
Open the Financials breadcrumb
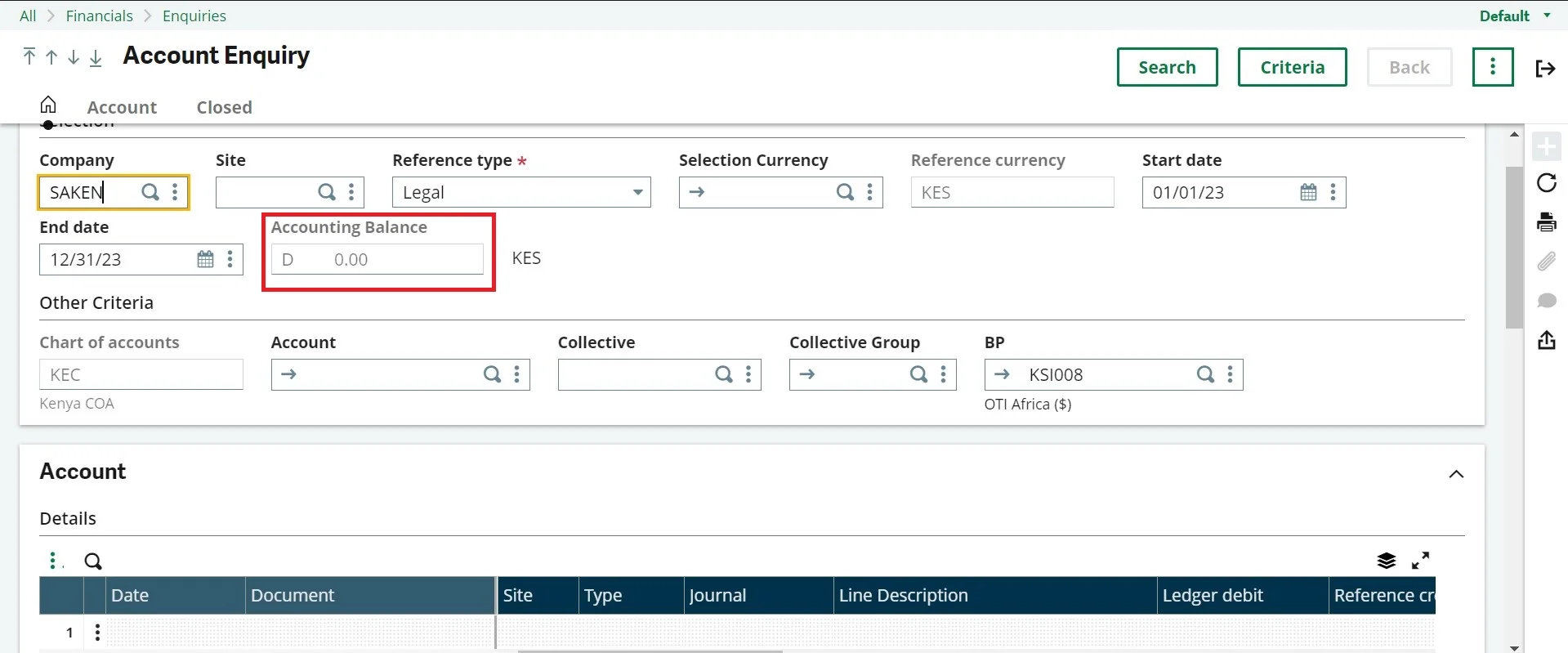pyautogui.click(x=99, y=16)
